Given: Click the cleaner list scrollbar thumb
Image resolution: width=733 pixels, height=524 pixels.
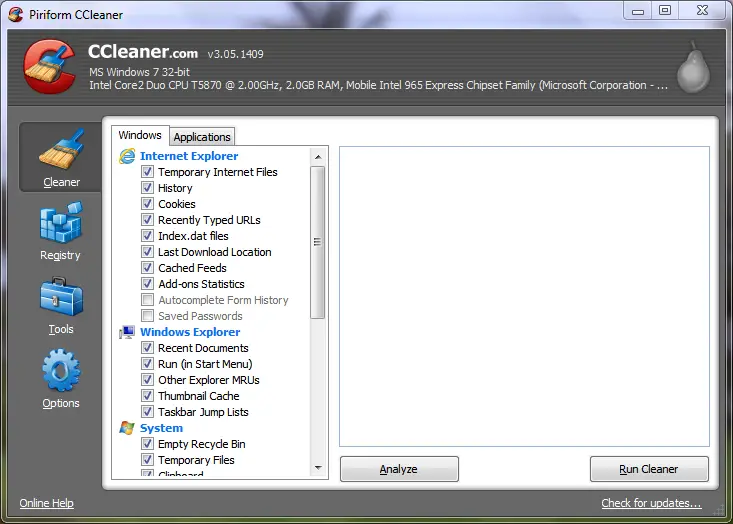Looking at the screenshot, I should [x=318, y=243].
